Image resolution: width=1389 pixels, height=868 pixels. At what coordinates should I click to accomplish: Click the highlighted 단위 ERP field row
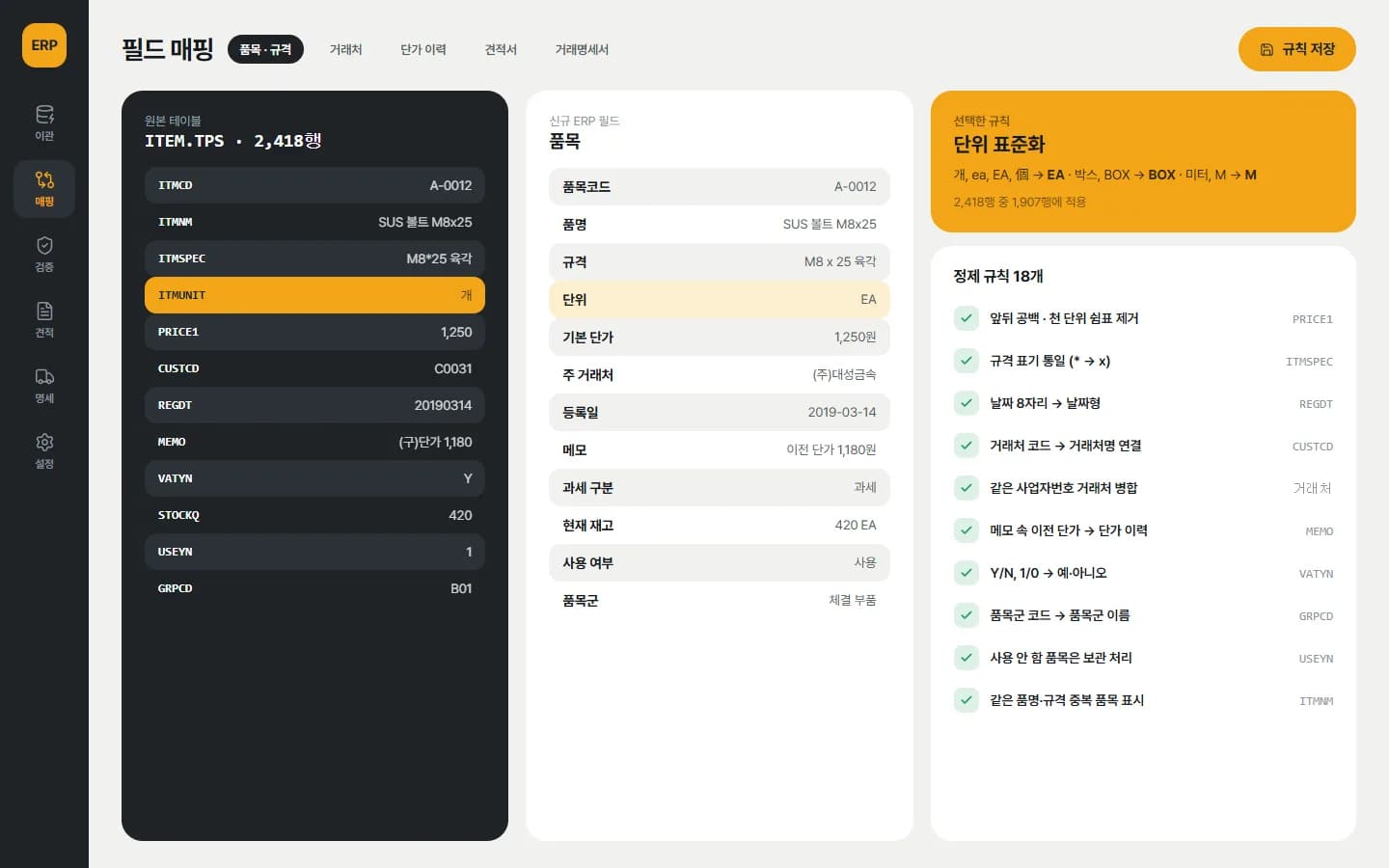pos(720,299)
